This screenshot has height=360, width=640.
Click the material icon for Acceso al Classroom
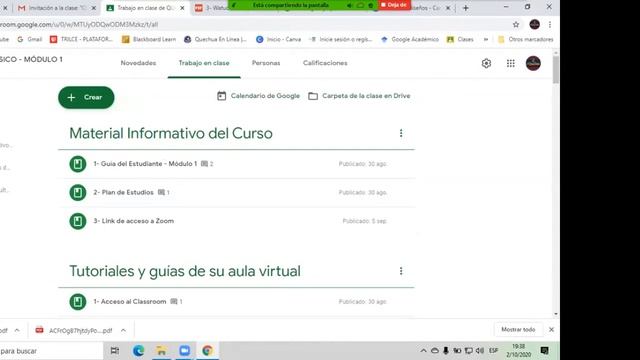click(78, 302)
